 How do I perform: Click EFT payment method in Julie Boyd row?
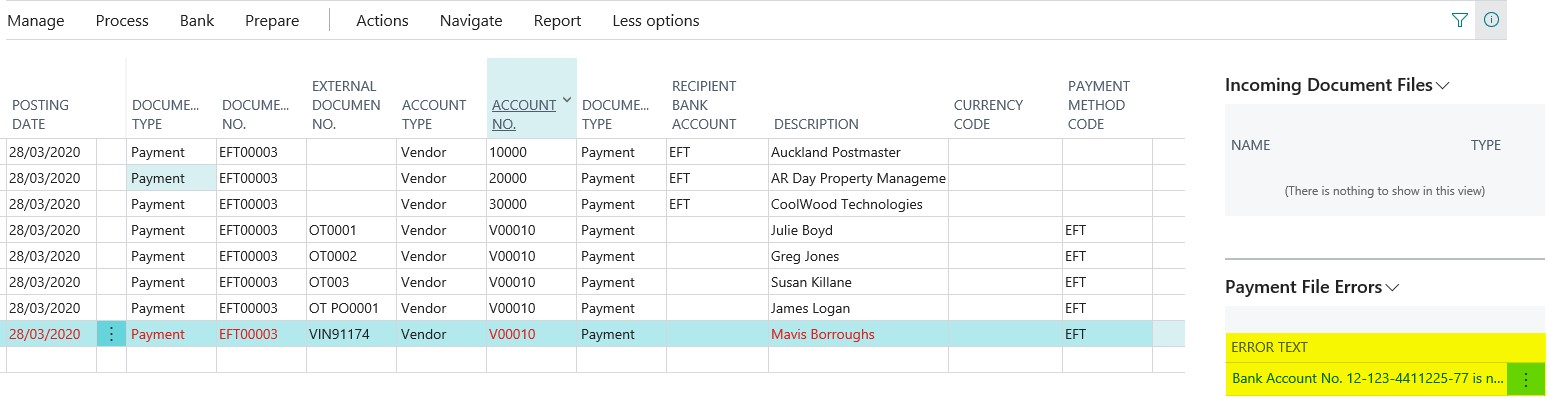(1076, 230)
